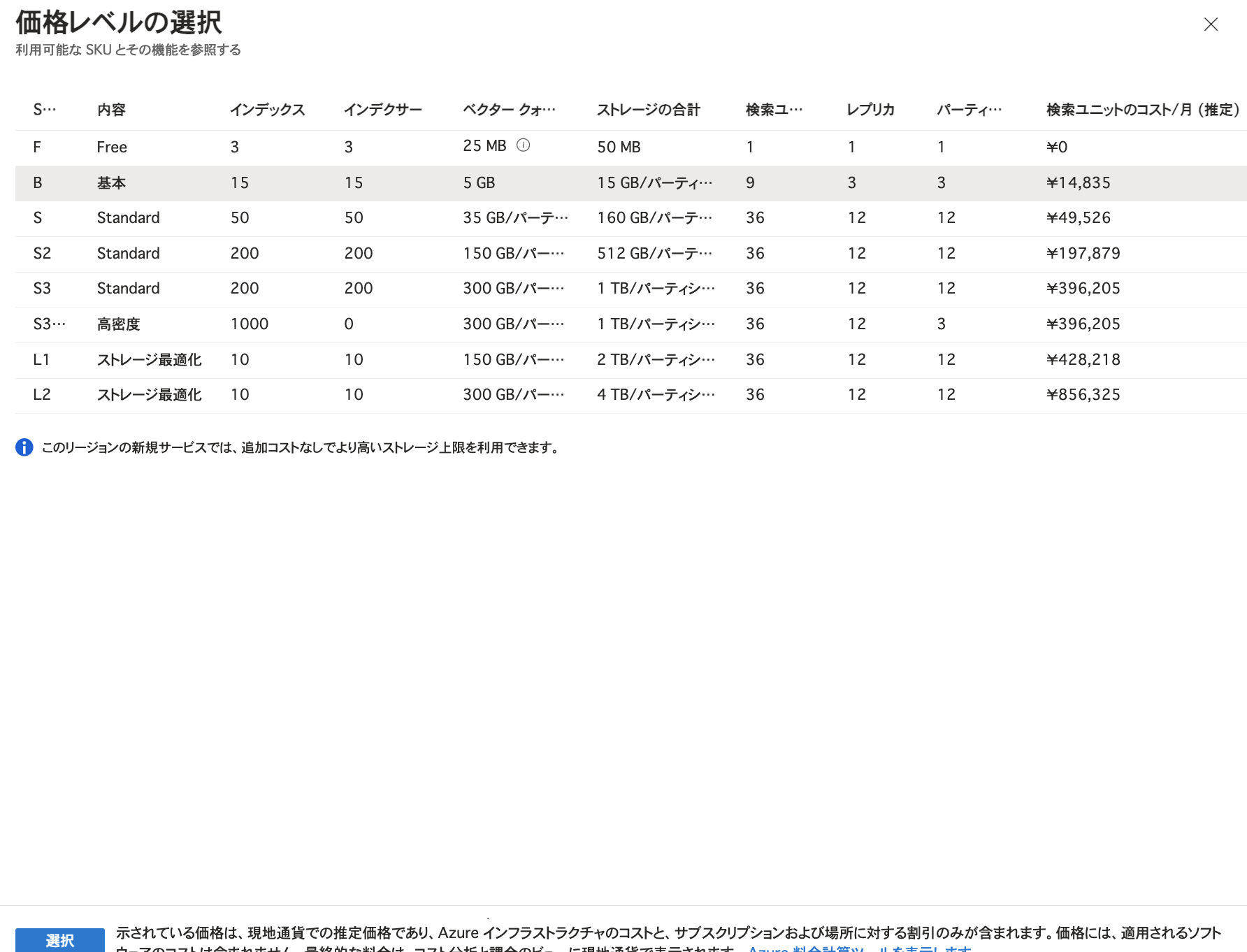The height and width of the screenshot is (952, 1247).
Task: Click the ベクター クォ… column header
Action: pyautogui.click(x=510, y=110)
